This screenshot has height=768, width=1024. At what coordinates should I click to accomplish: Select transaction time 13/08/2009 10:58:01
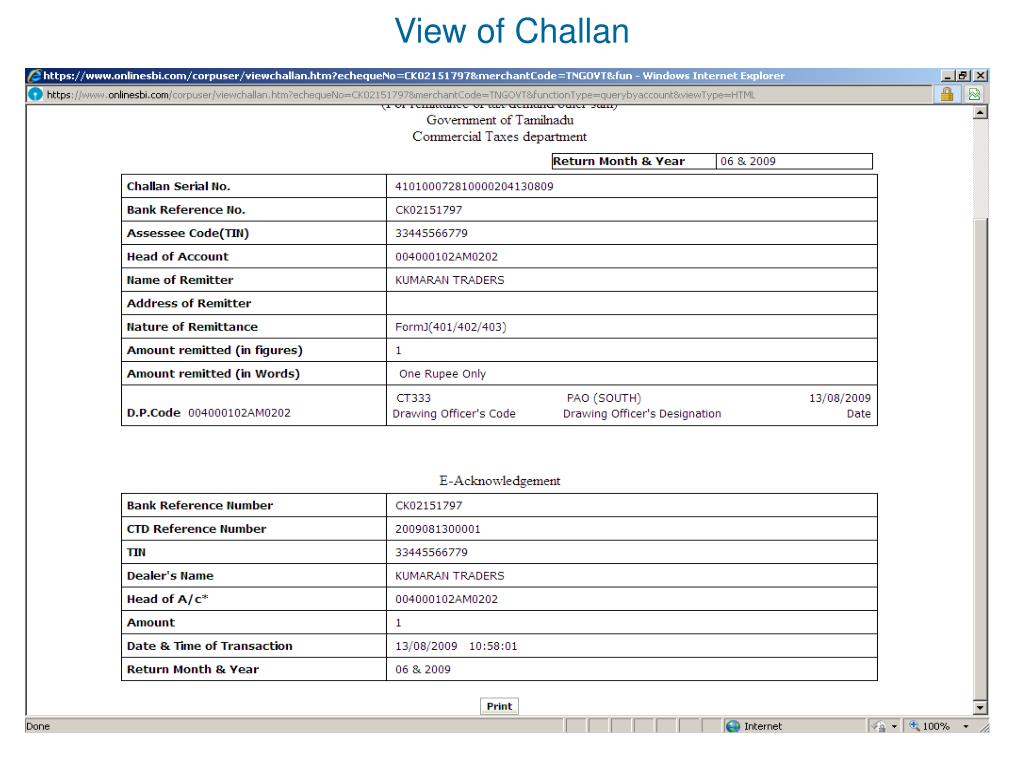pyautogui.click(x=456, y=646)
